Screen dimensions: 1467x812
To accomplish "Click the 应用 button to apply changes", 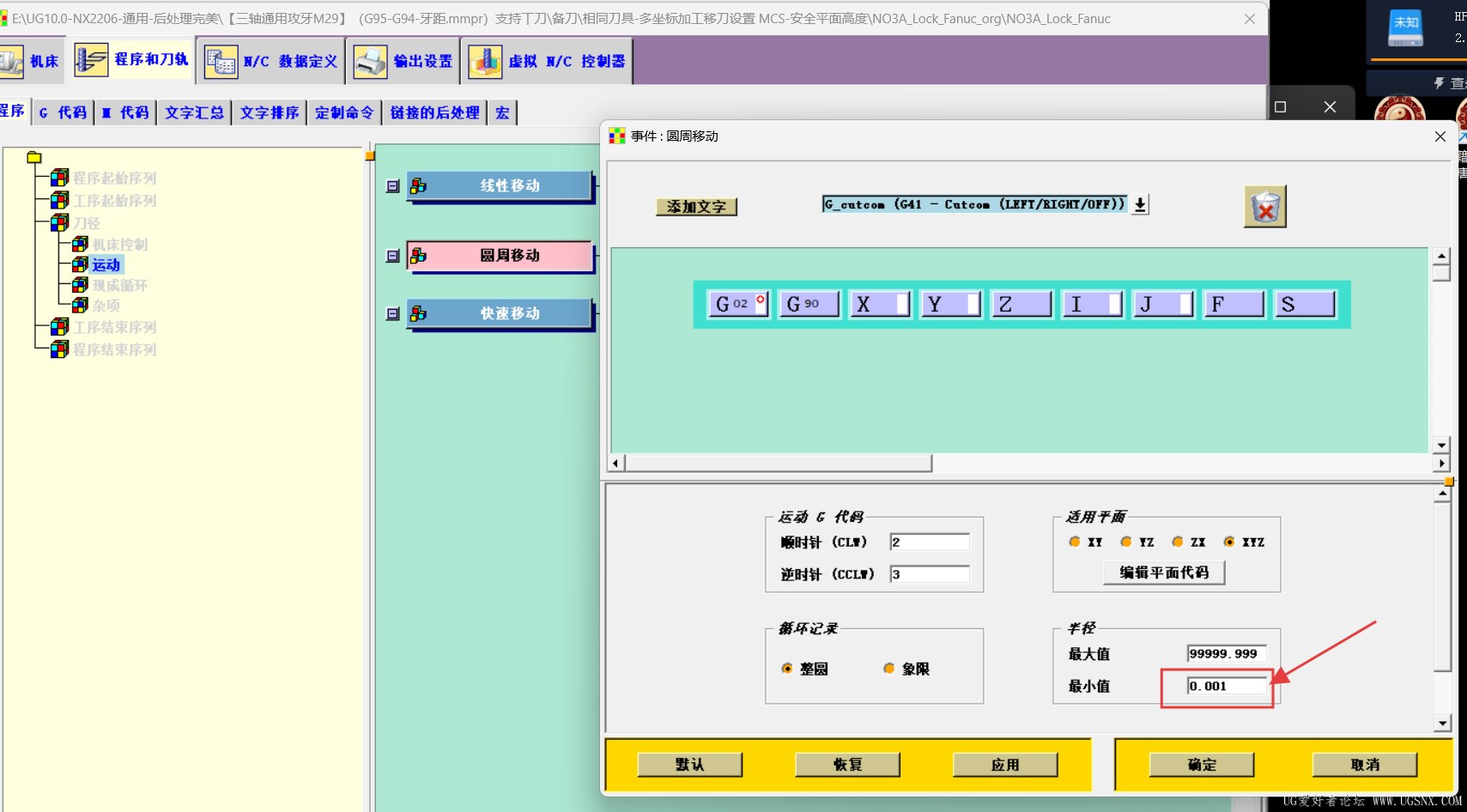I will pyautogui.click(x=1004, y=764).
